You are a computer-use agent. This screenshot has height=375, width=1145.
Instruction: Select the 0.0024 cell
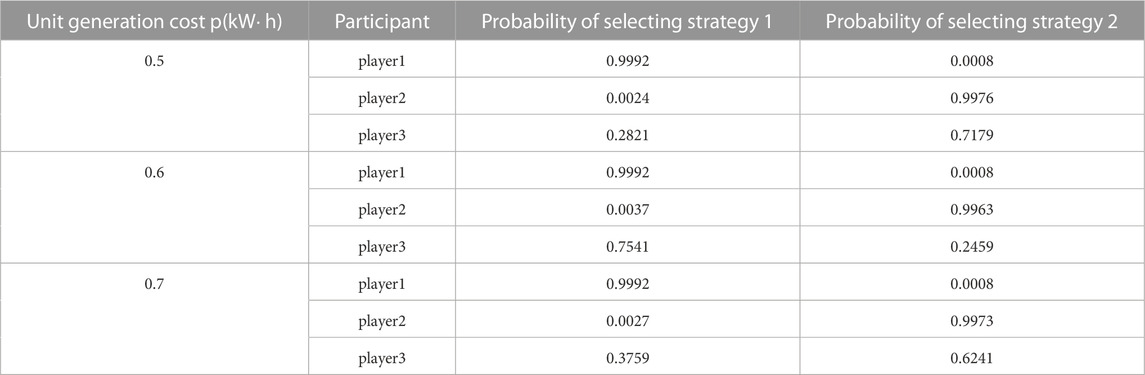point(627,98)
